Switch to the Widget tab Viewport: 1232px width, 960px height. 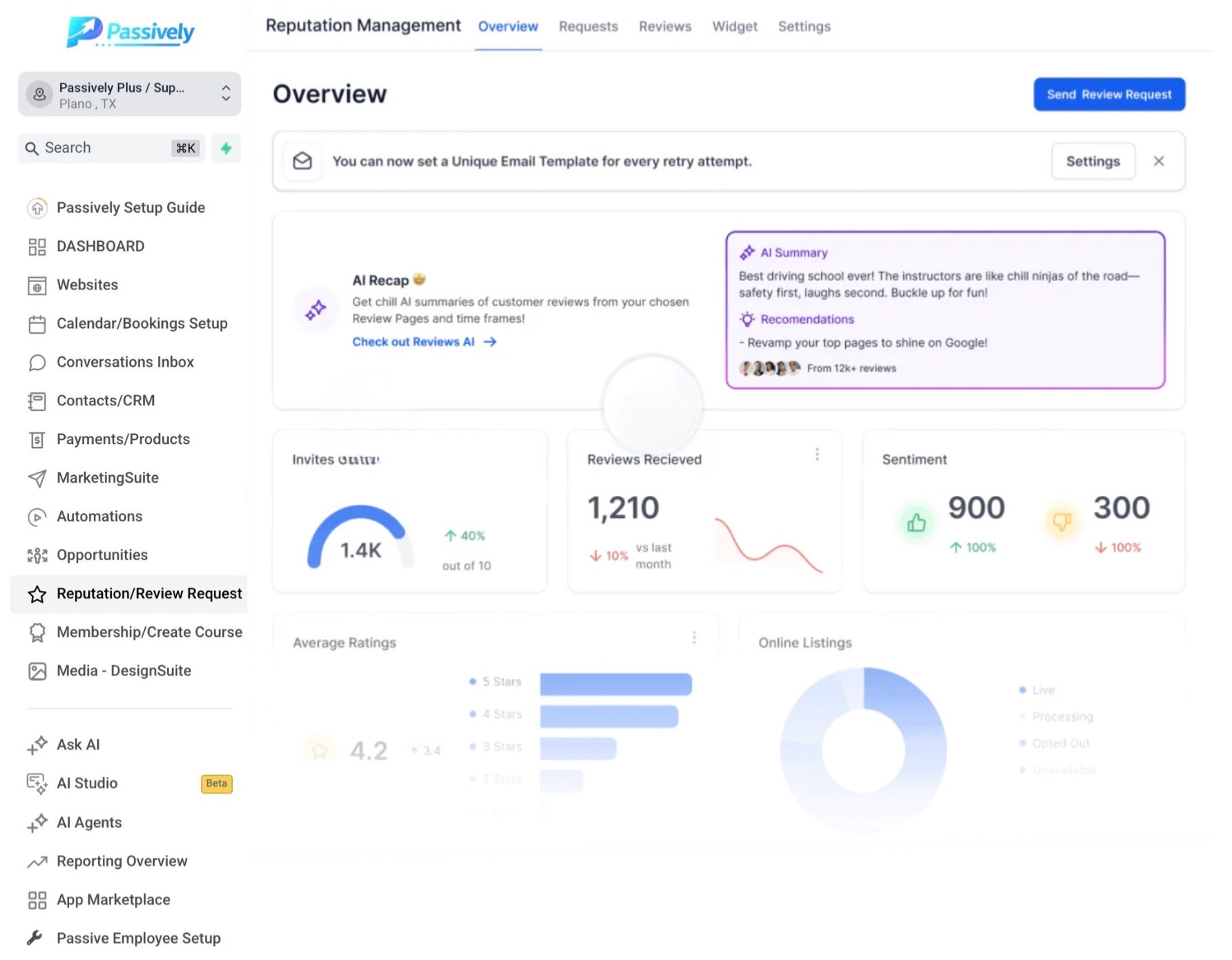pyautogui.click(x=735, y=26)
